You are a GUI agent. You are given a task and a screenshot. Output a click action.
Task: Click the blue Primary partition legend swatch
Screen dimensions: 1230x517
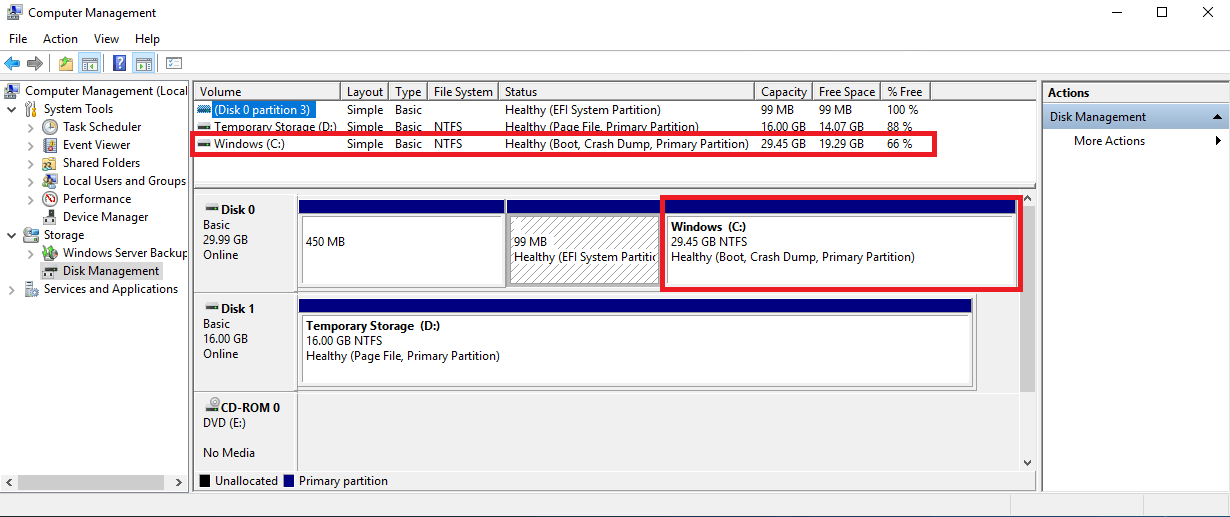click(x=289, y=481)
